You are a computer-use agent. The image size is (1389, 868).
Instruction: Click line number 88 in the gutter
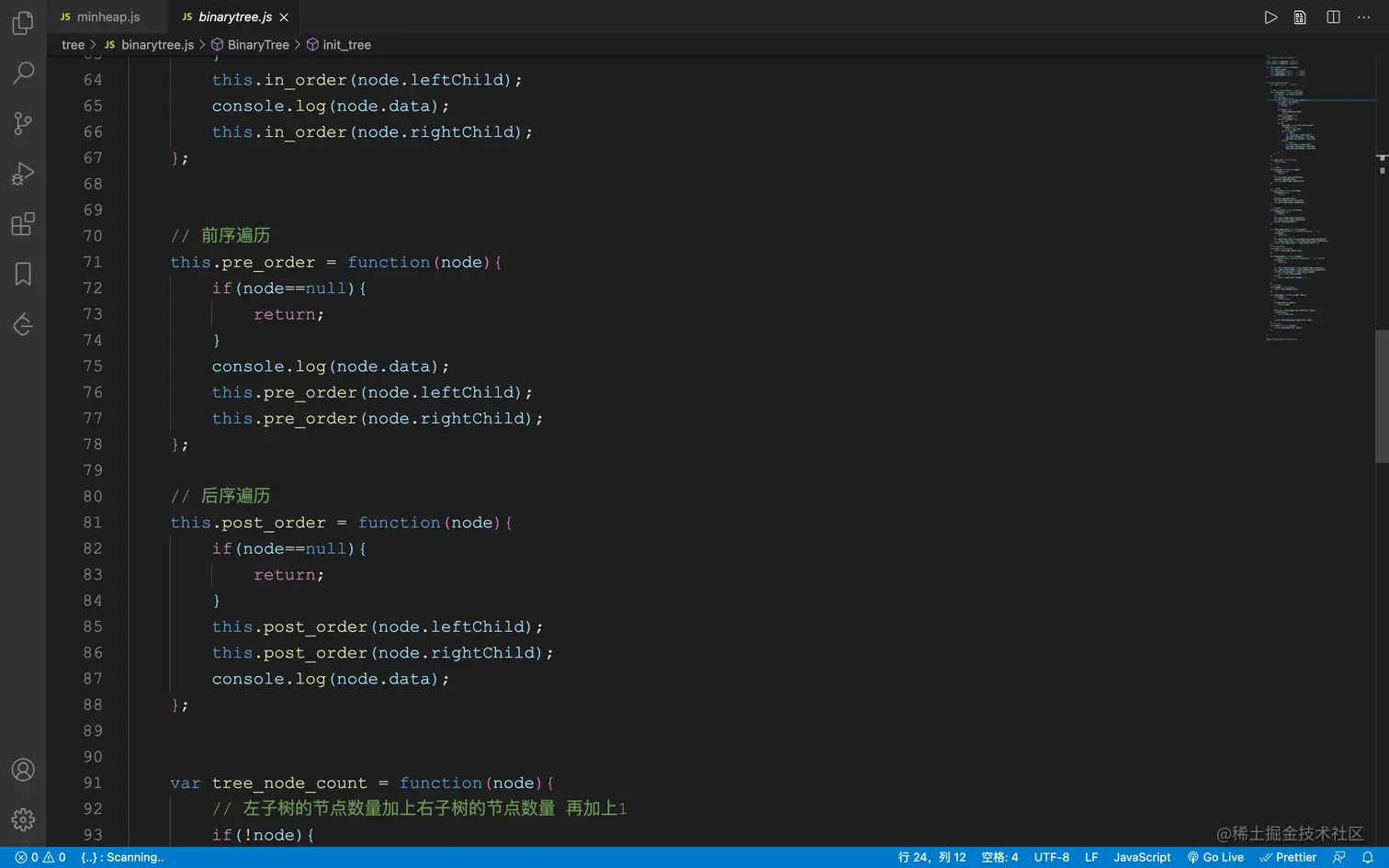pyautogui.click(x=93, y=705)
